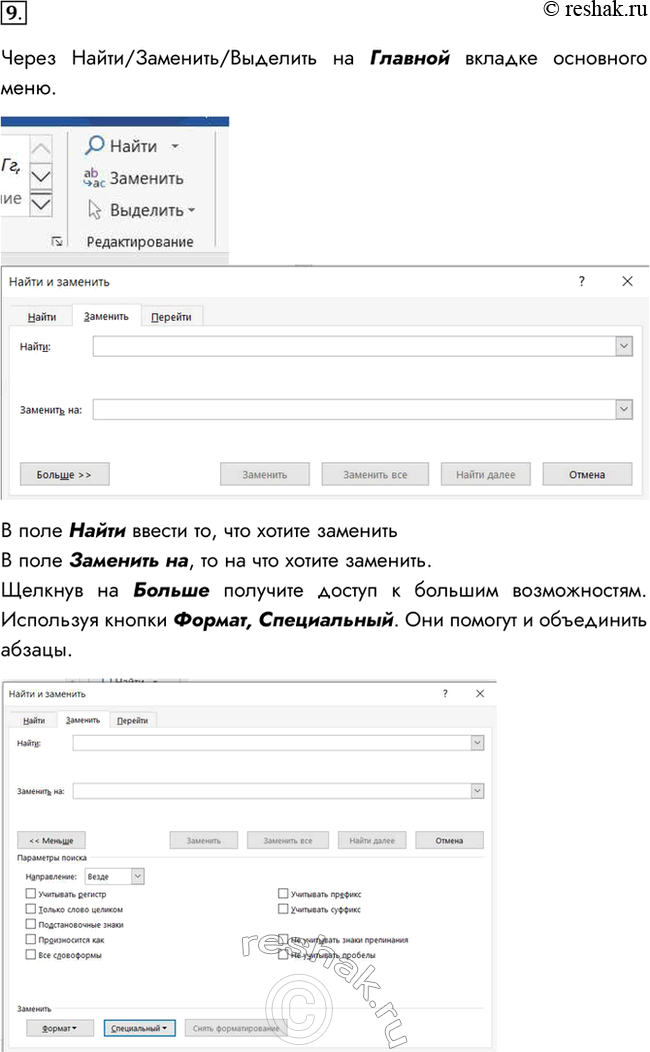Click the Заменить на field in the expanded dialog
The width and height of the screenshot is (650, 1052).
pyautogui.click(x=272, y=791)
